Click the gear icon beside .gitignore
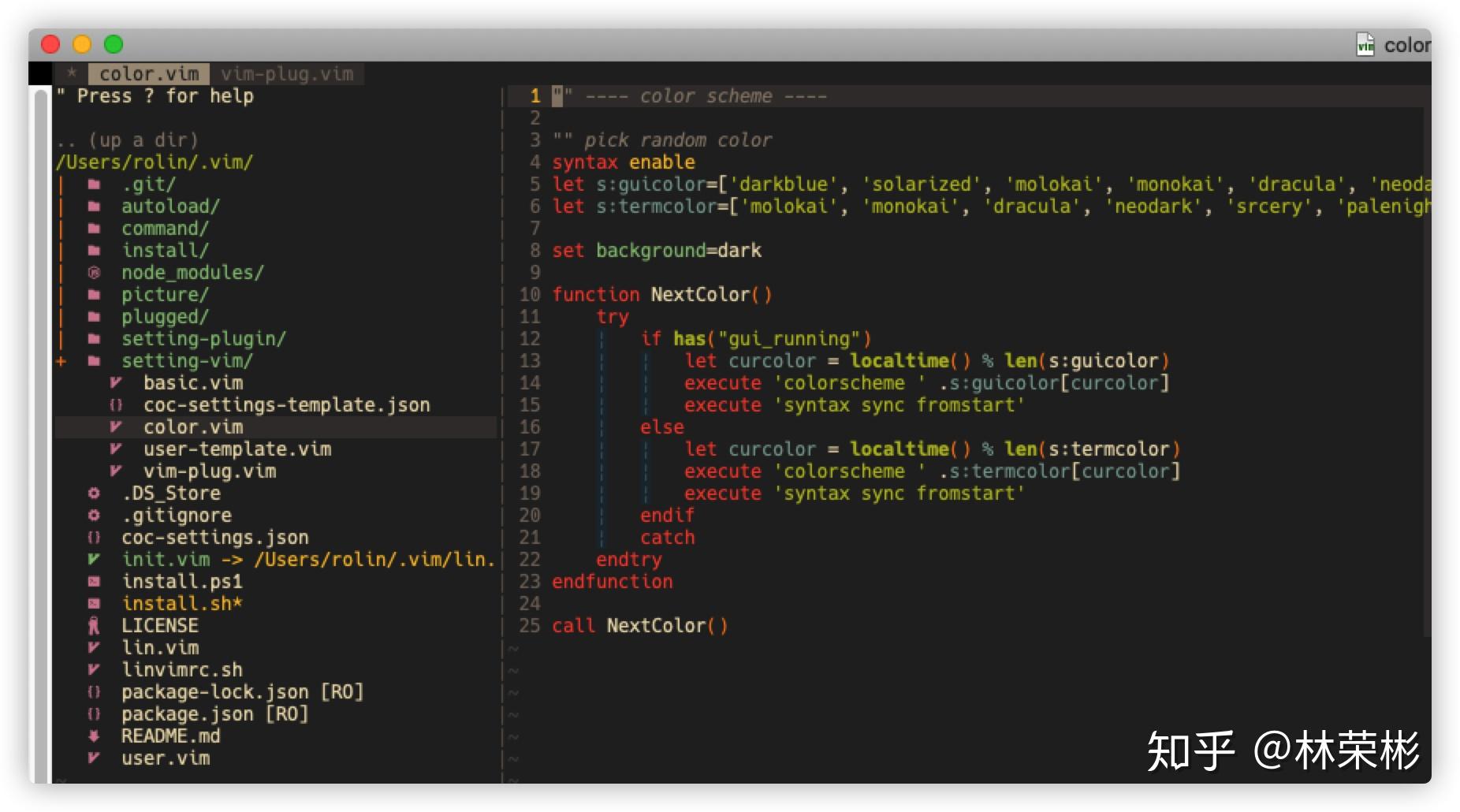 (95, 515)
